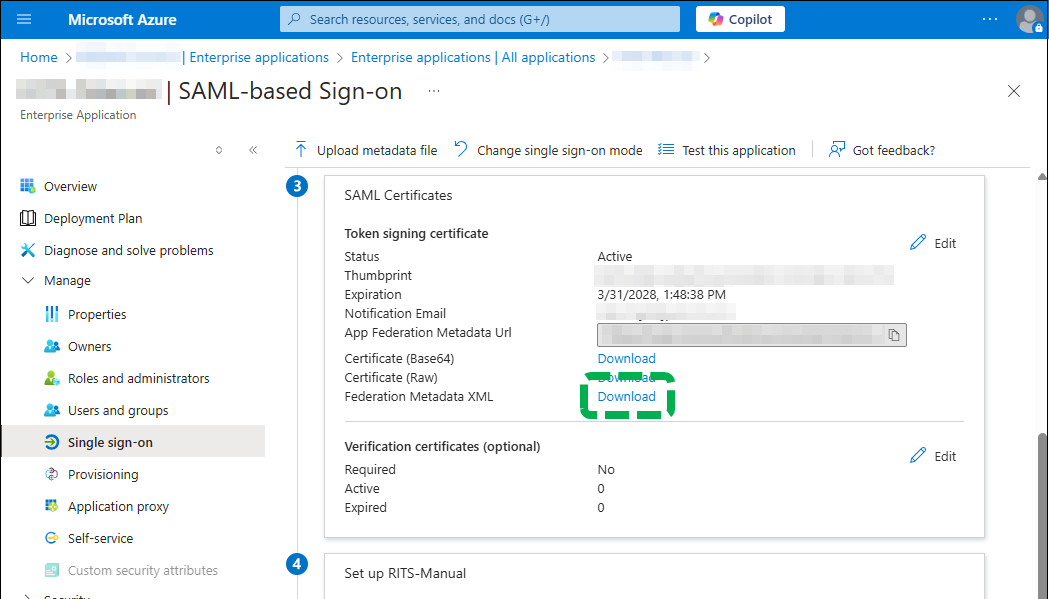
Task: Open the Enterprise applications breadcrumb item
Action: [x=258, y=57]
